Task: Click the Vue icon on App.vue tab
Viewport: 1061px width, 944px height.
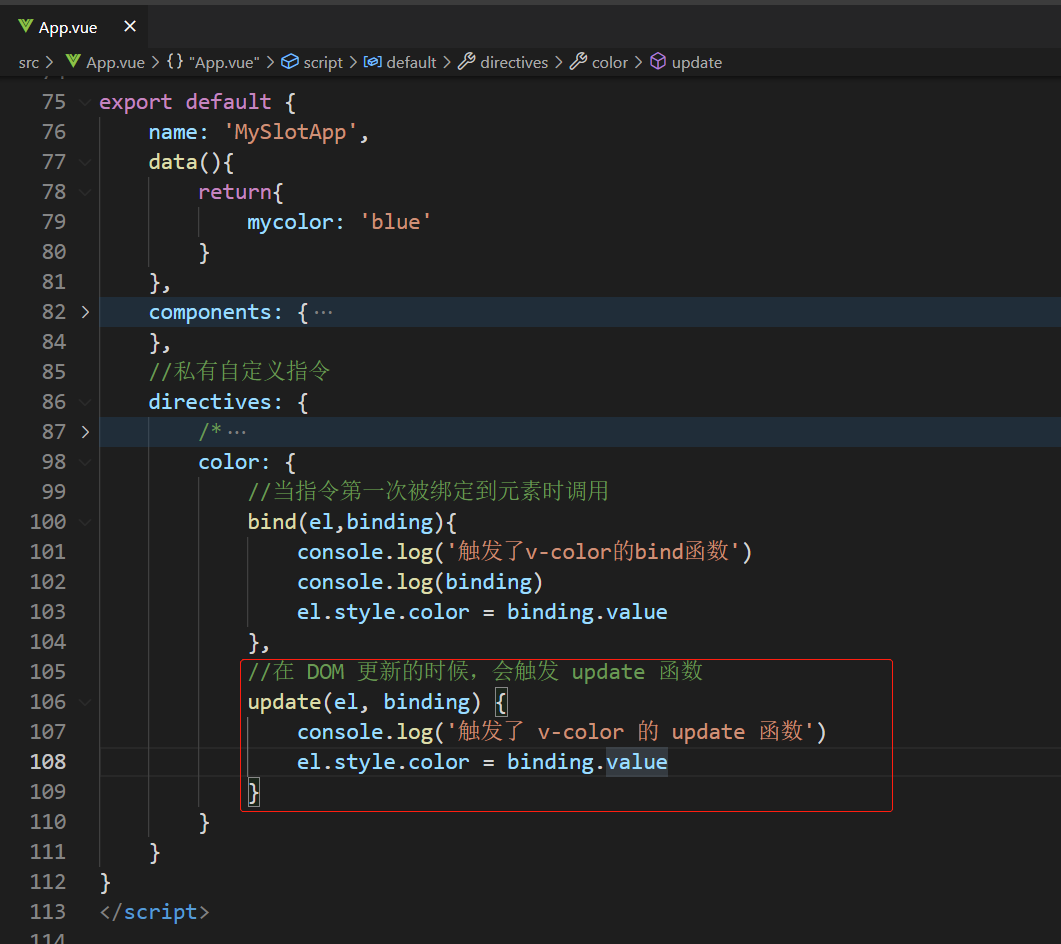Action: pyautogui.click(x=26, y=26)
